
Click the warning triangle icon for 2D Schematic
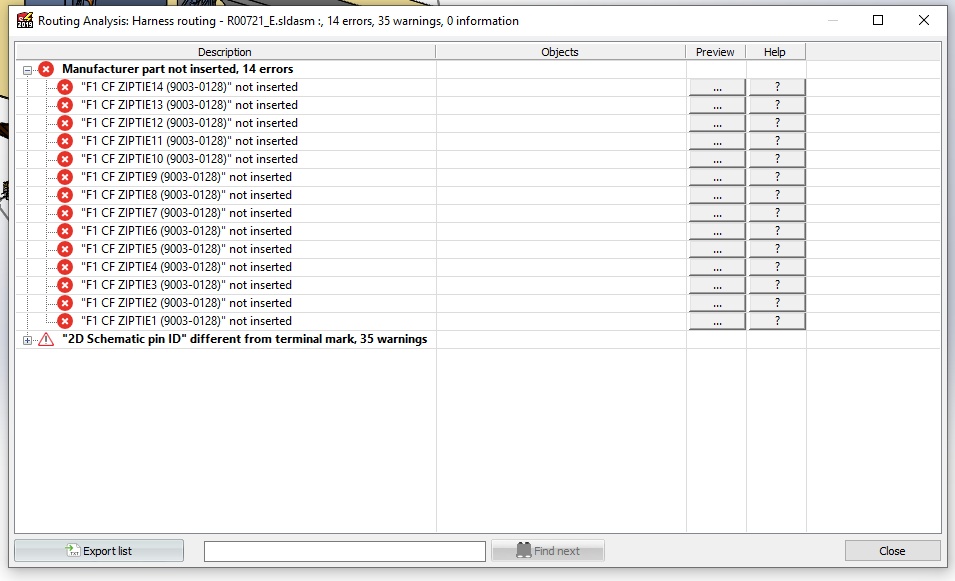click(46, 339)
